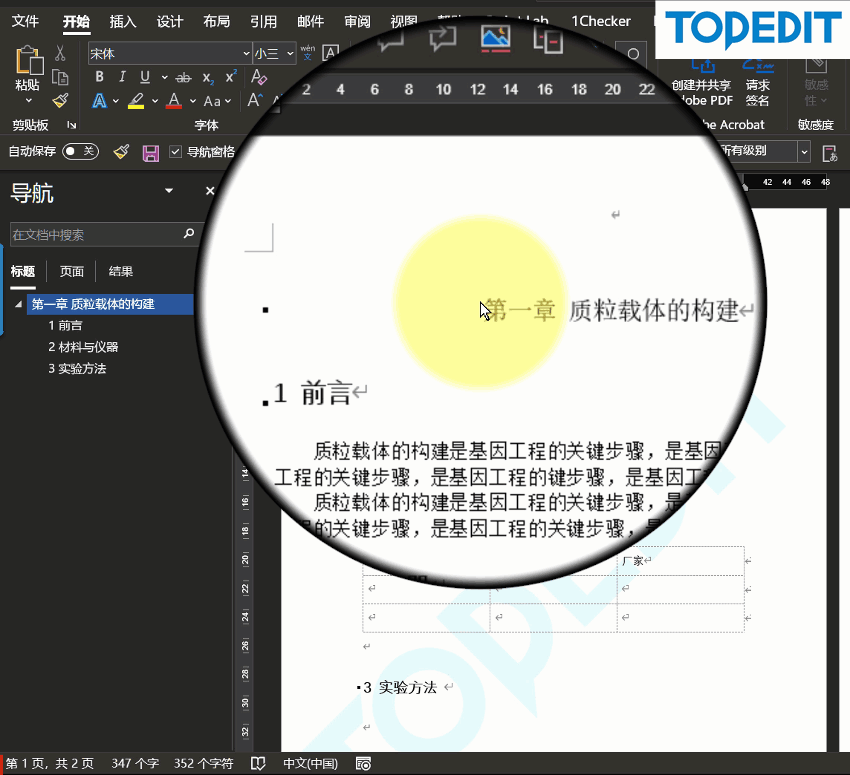Click the superscript x² icon
Viewport: 850px width, 775px height.
point(231,77)
